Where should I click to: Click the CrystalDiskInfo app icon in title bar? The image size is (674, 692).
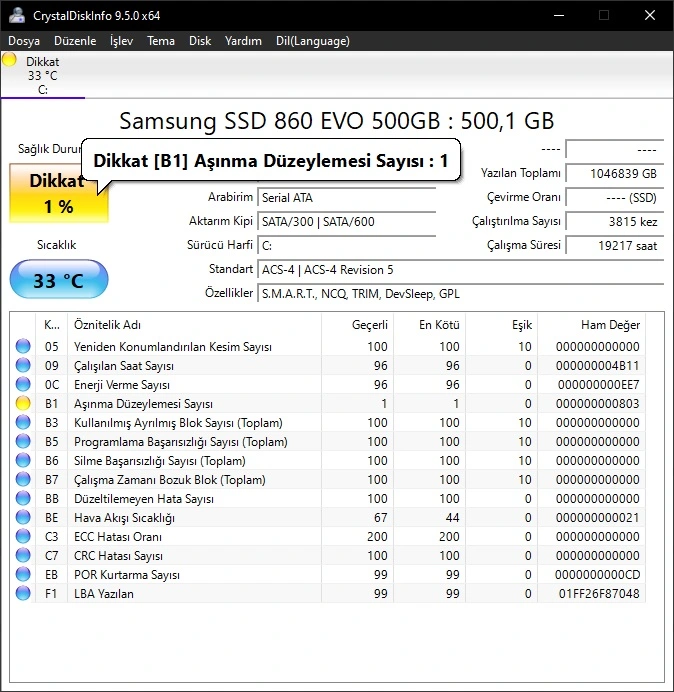pyautogui.click(x=17, y=15)
